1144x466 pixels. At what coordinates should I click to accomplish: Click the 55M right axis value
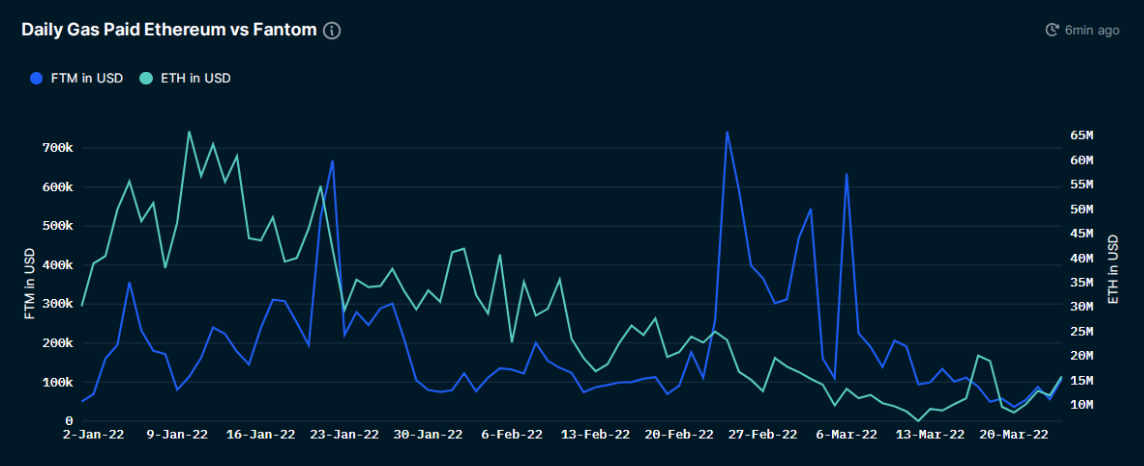tap(1081, 185)
